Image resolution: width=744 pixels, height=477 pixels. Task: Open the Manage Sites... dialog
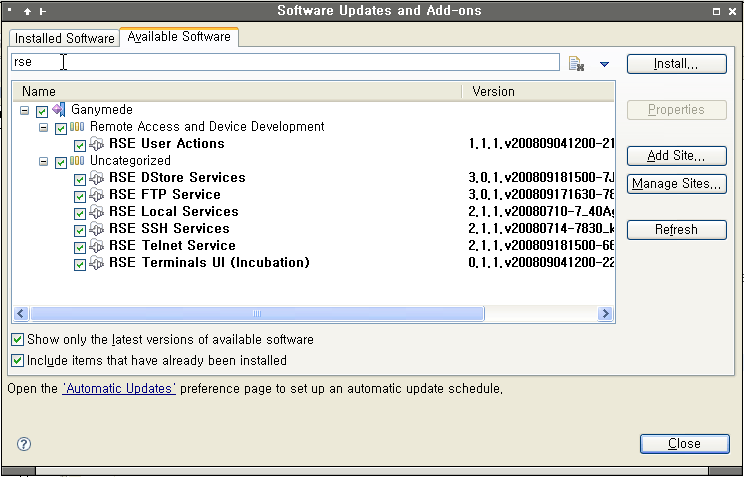[676, 184]
